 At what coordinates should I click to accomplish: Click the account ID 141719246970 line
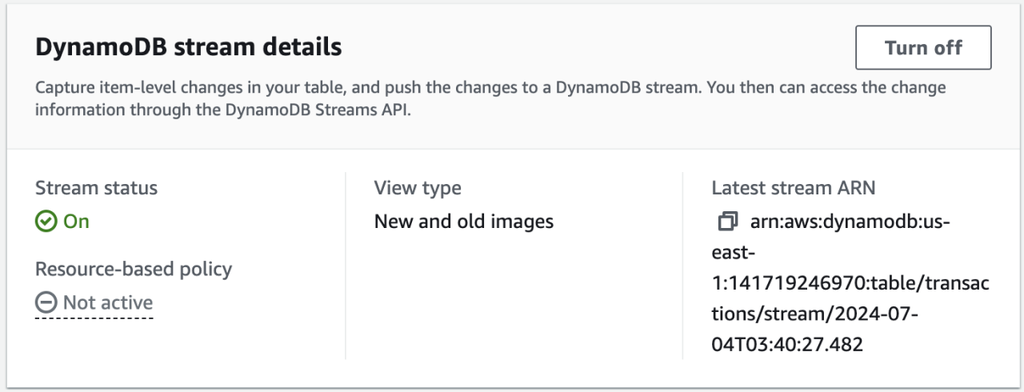coord(850,284)
